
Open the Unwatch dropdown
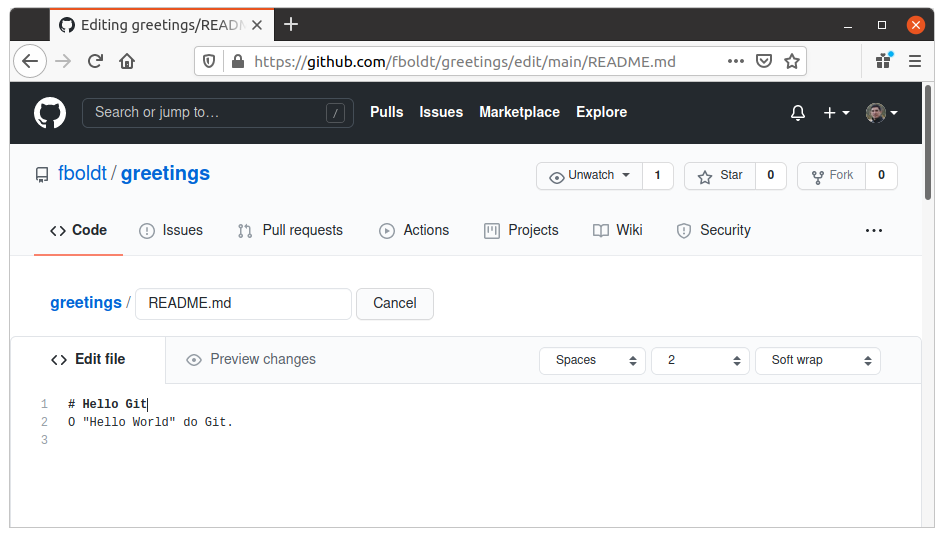point(589,176)
